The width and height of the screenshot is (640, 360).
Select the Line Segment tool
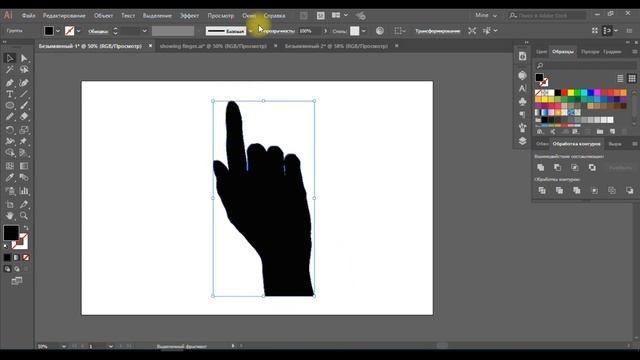(x=24, y=94)
